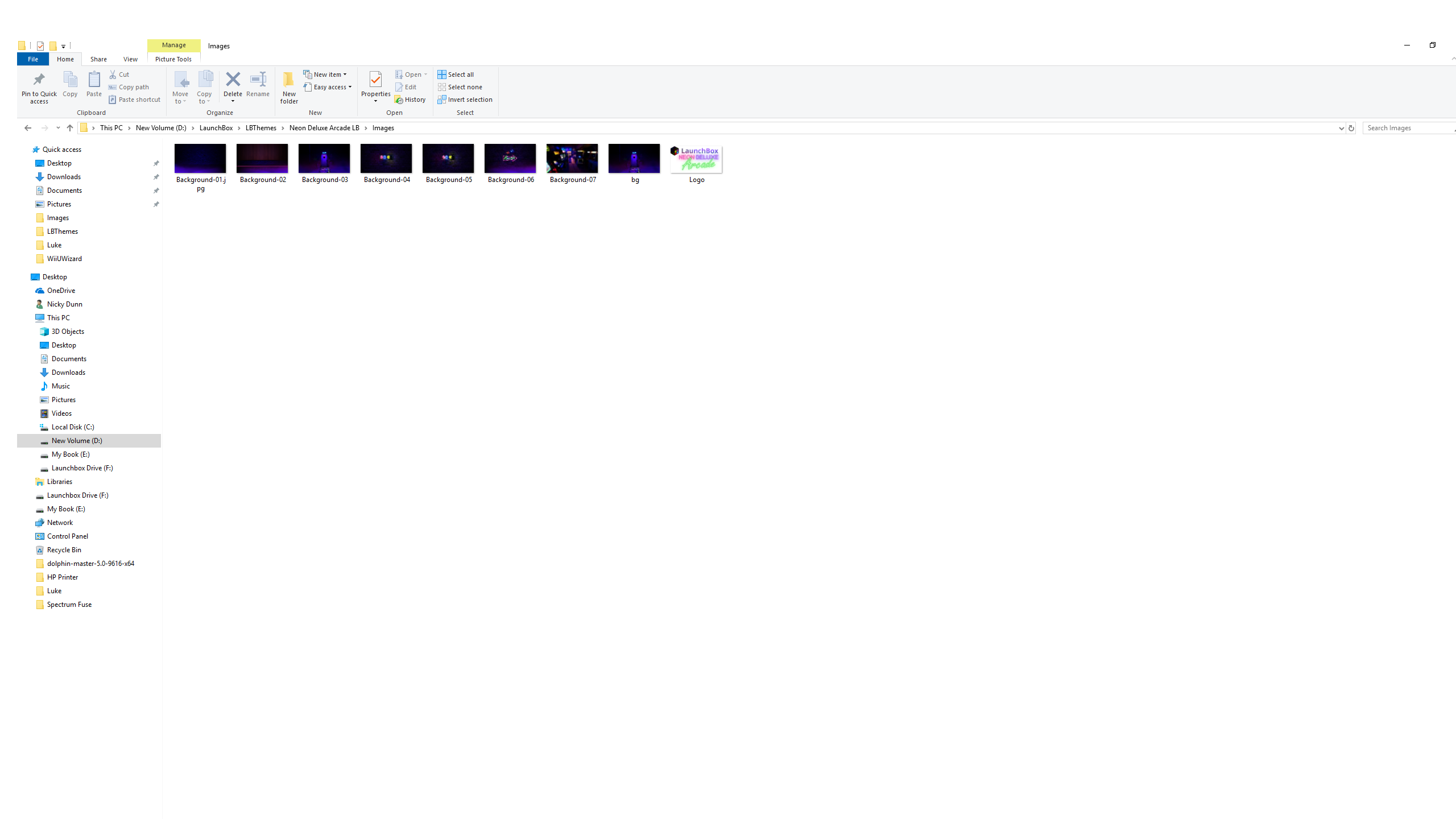The height and width of the screenshot is (819, 1456).
Task: Open Nicky Dunn user folder
Action: (x=64, y=304)
